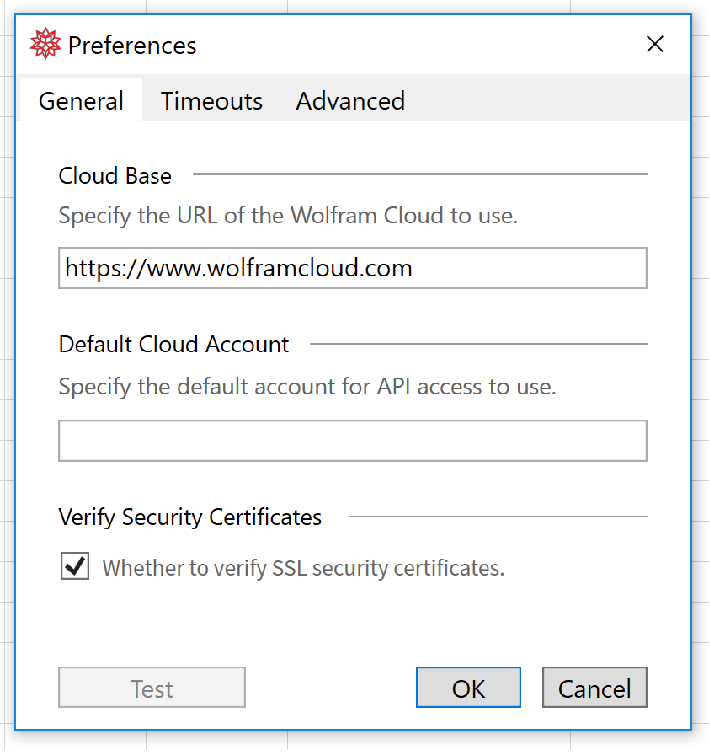
Task: Click the Cloud Base URL text field
Action: tap(352, 268)
